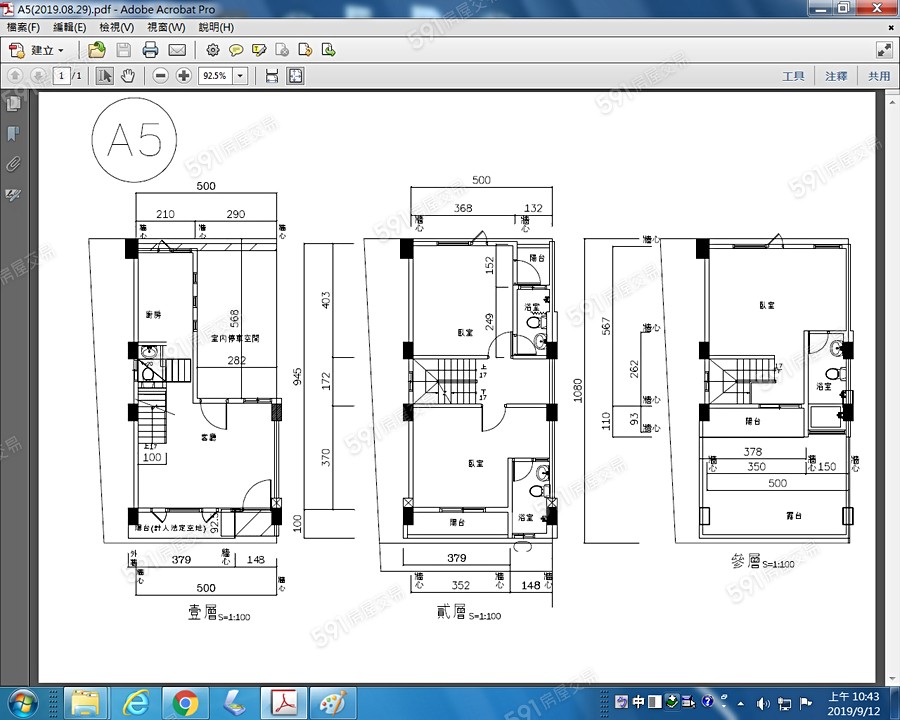Show hidden system tray icons

click(x=740, y=702)
